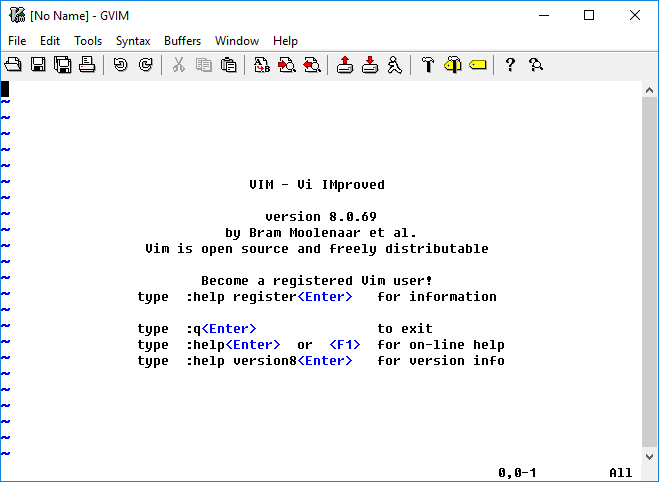Screen dimensions: 659x482
Task: Click the 'All' status indicator
Action: coord(621,473)
